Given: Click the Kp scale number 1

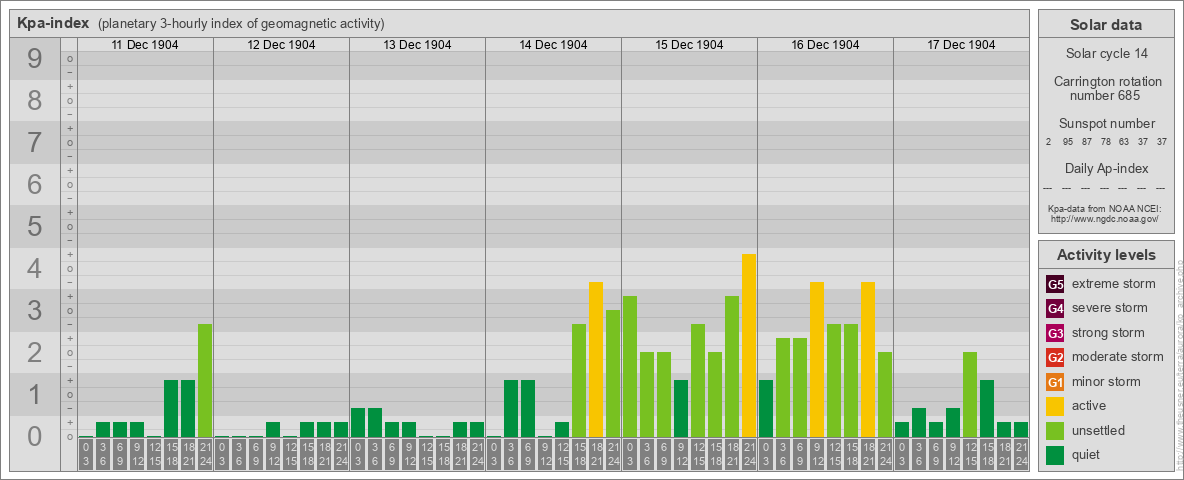Looking at the screenshot, I should click(35, 394).
